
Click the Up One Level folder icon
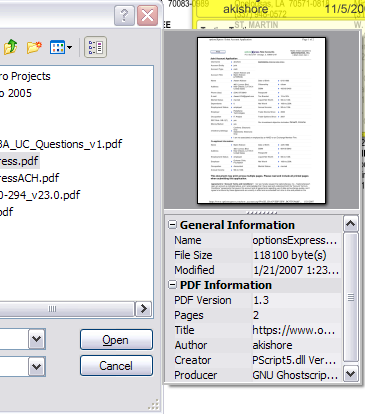(11, 47)
